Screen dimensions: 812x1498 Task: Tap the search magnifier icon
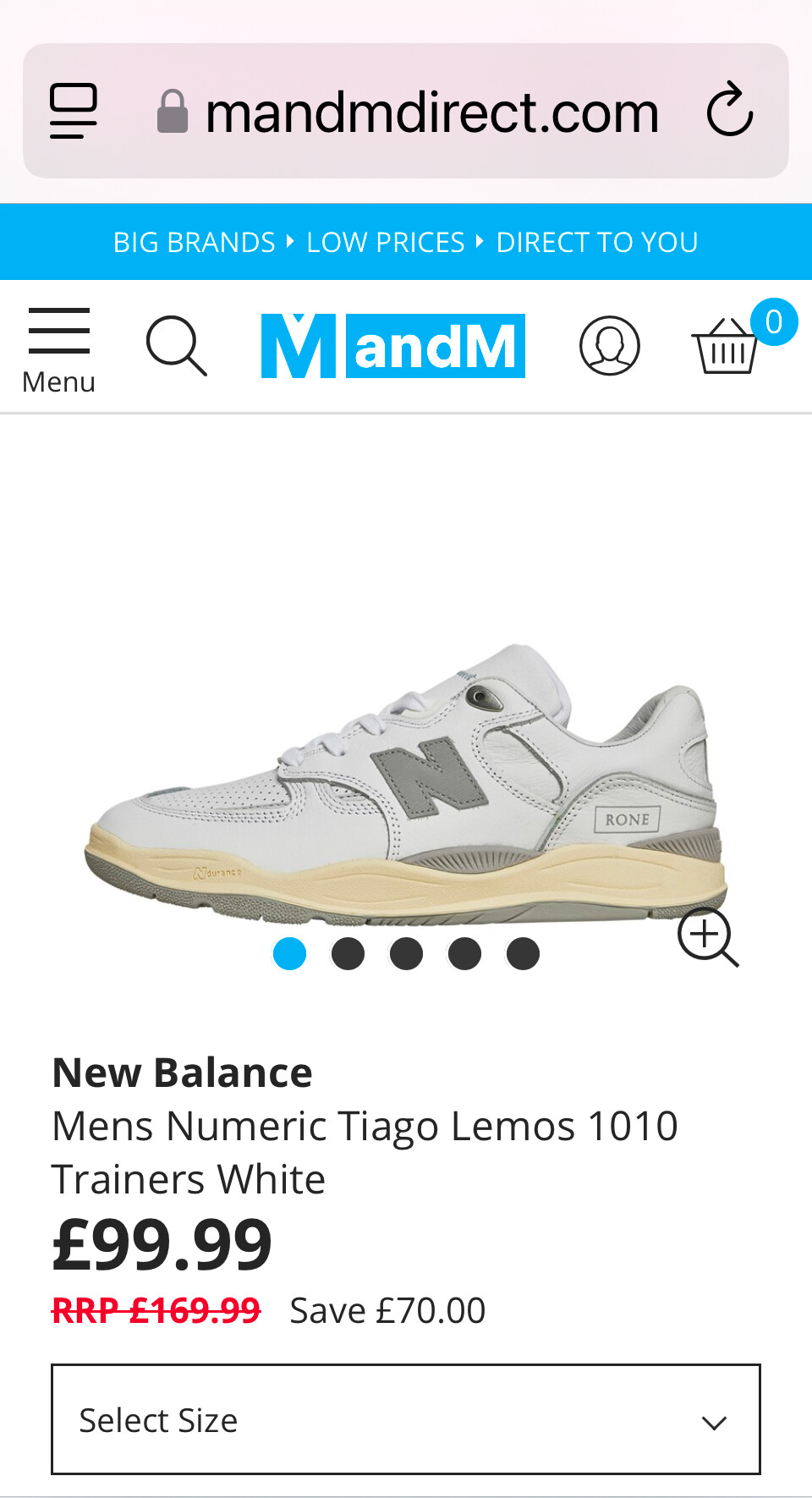[x=176, y=345]
